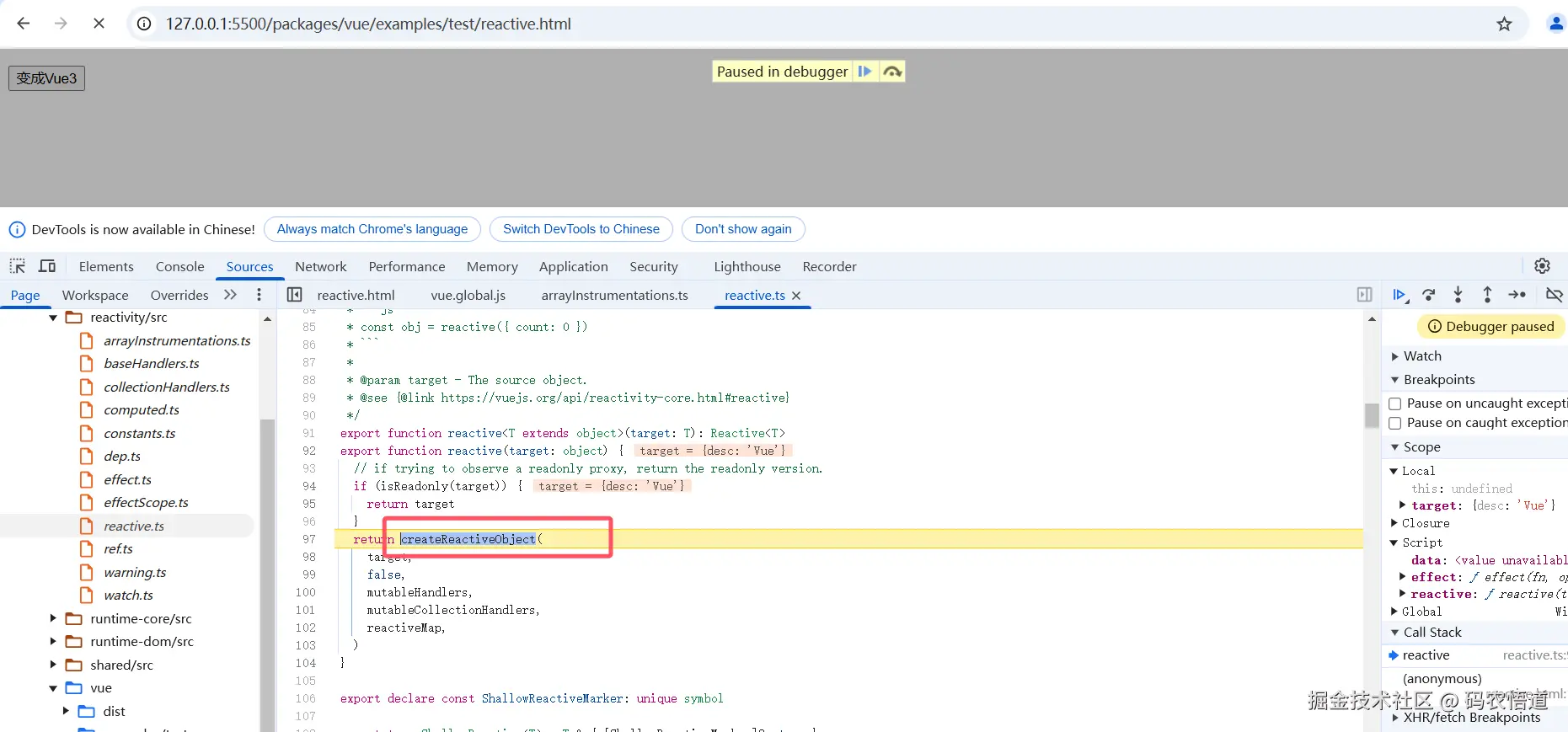The width and height of the screenshot is (1568, 732).
Task: Expand the Global scope
Action: [x=1394, y=612]
